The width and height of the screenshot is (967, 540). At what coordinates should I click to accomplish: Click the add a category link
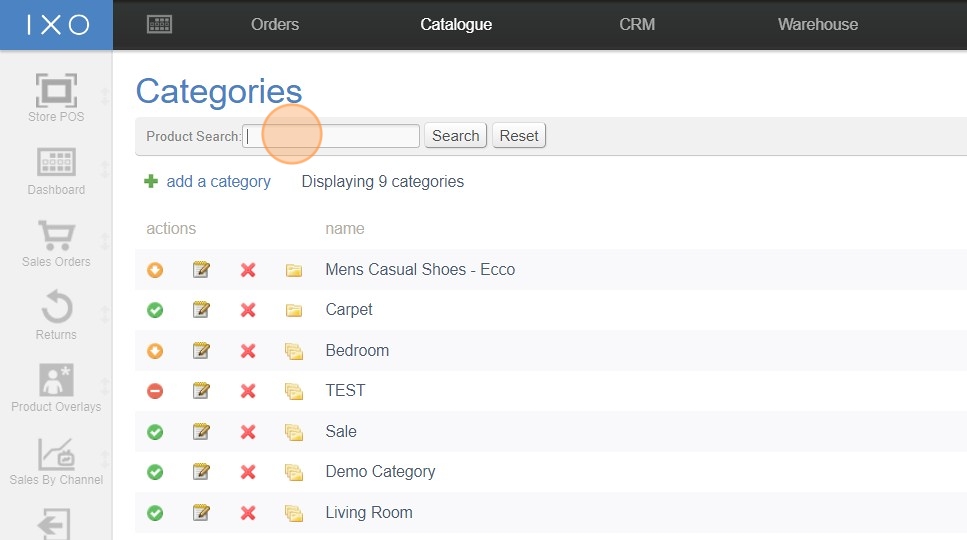pos(218,182)
